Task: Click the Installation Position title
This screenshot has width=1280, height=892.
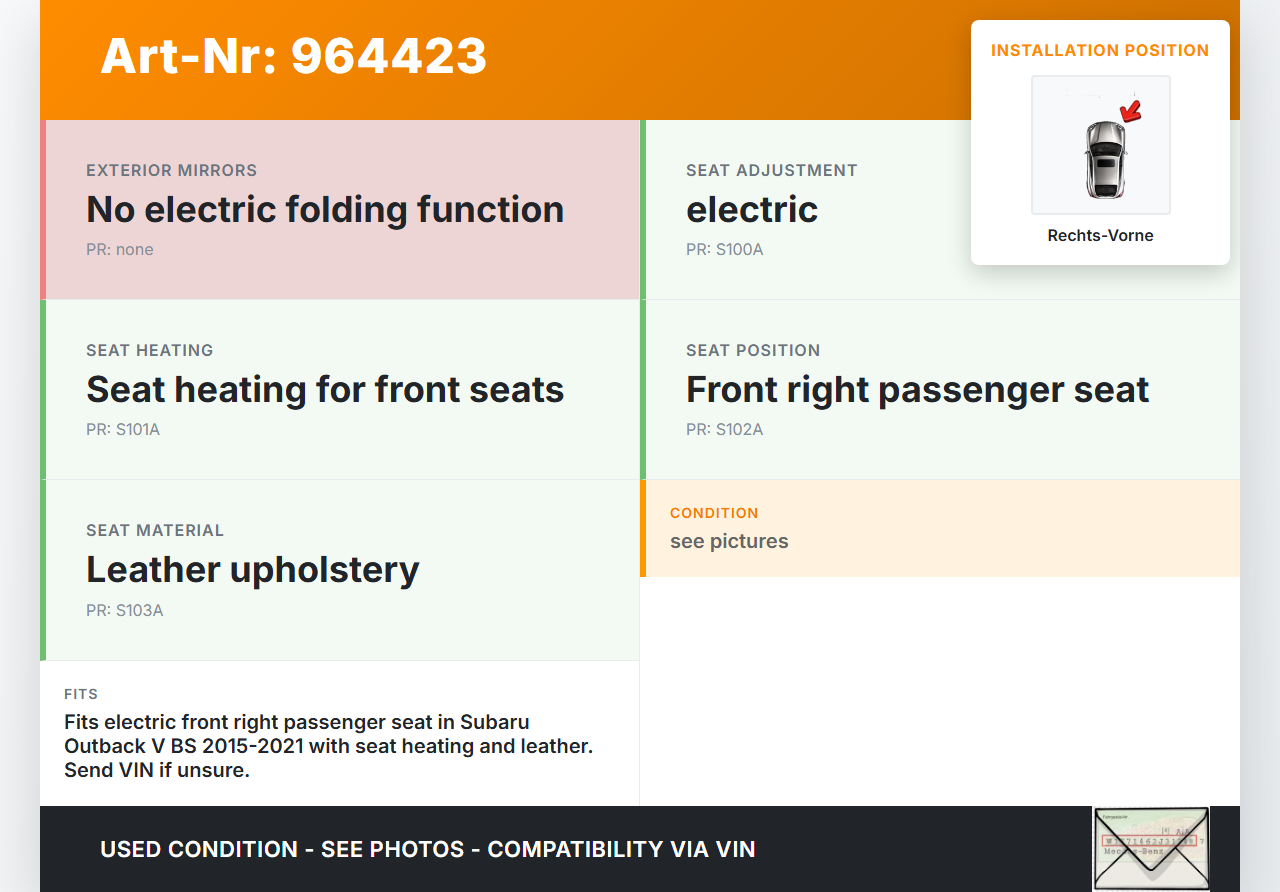Action: point(1100,50)
